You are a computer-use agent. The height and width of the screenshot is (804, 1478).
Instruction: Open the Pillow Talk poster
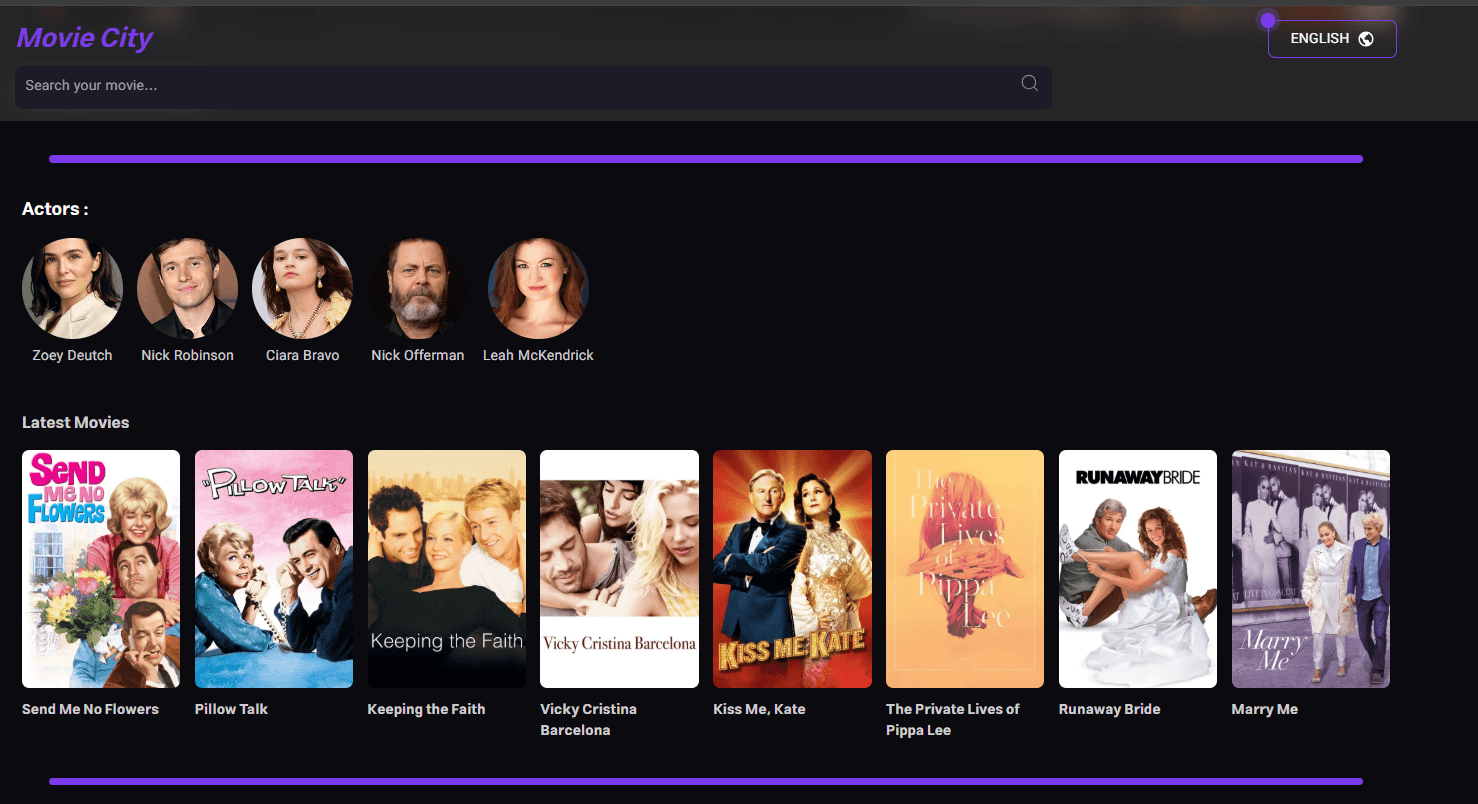(274, 569)
